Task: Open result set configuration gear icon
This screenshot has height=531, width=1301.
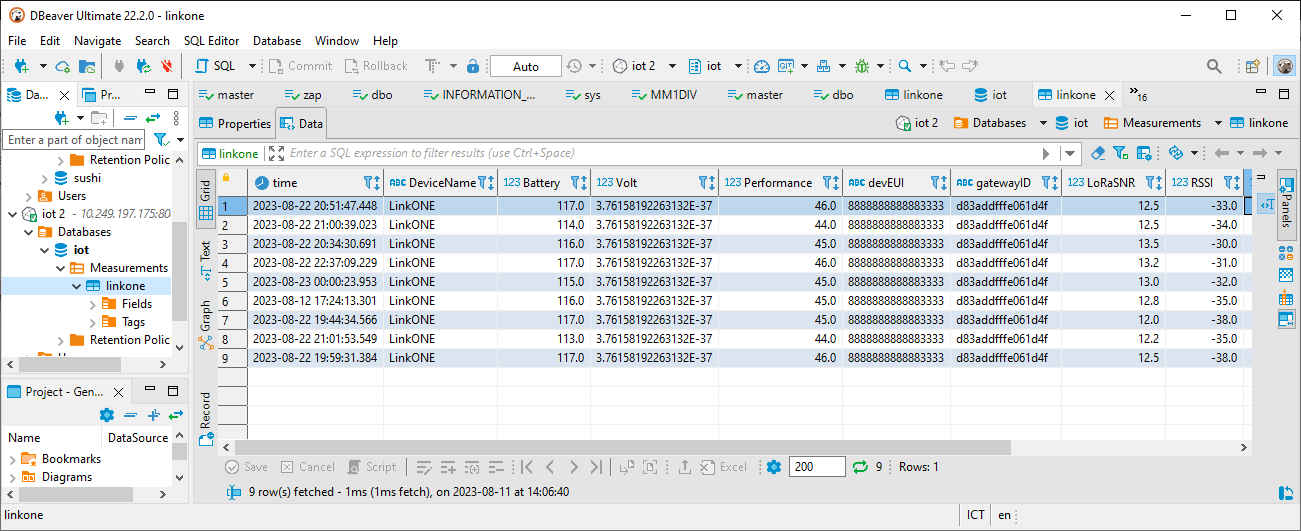Action: (x=773, y=467)
